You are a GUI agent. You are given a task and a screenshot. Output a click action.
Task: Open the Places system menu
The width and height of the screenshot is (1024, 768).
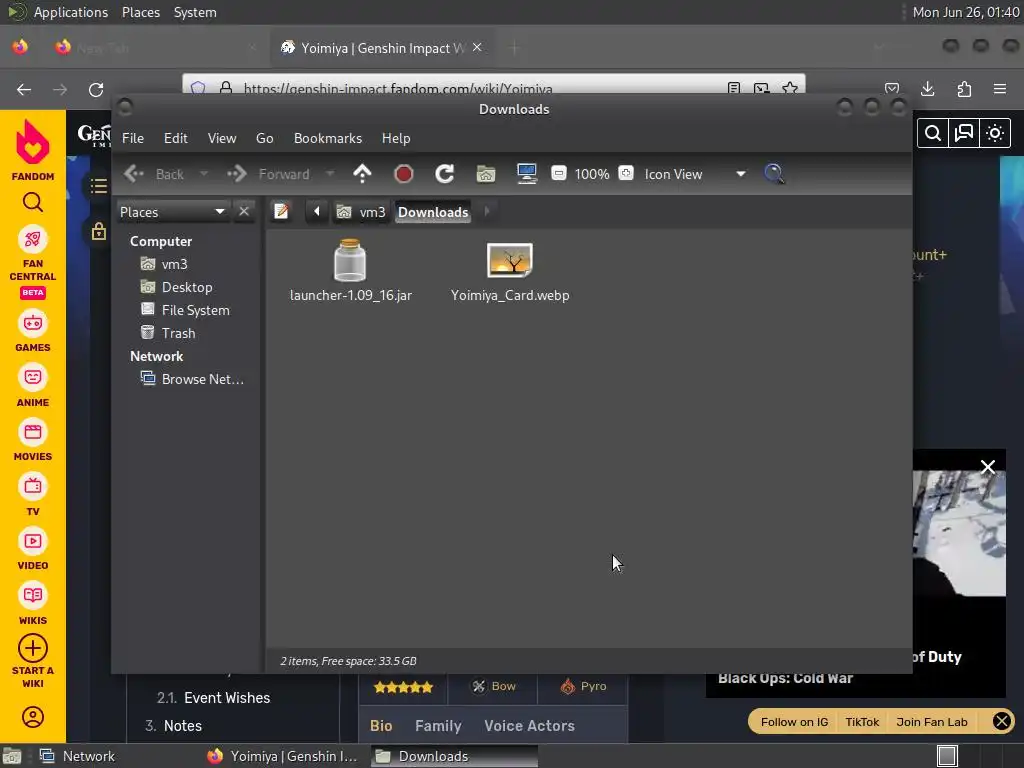coord(140,12)
